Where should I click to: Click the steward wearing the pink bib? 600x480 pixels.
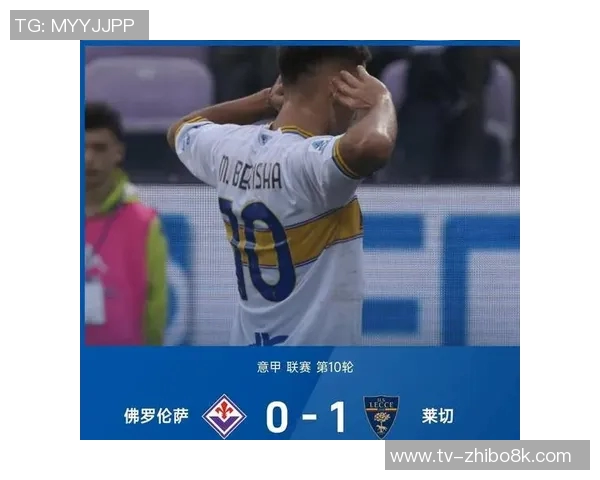click(x=122, y=226)
